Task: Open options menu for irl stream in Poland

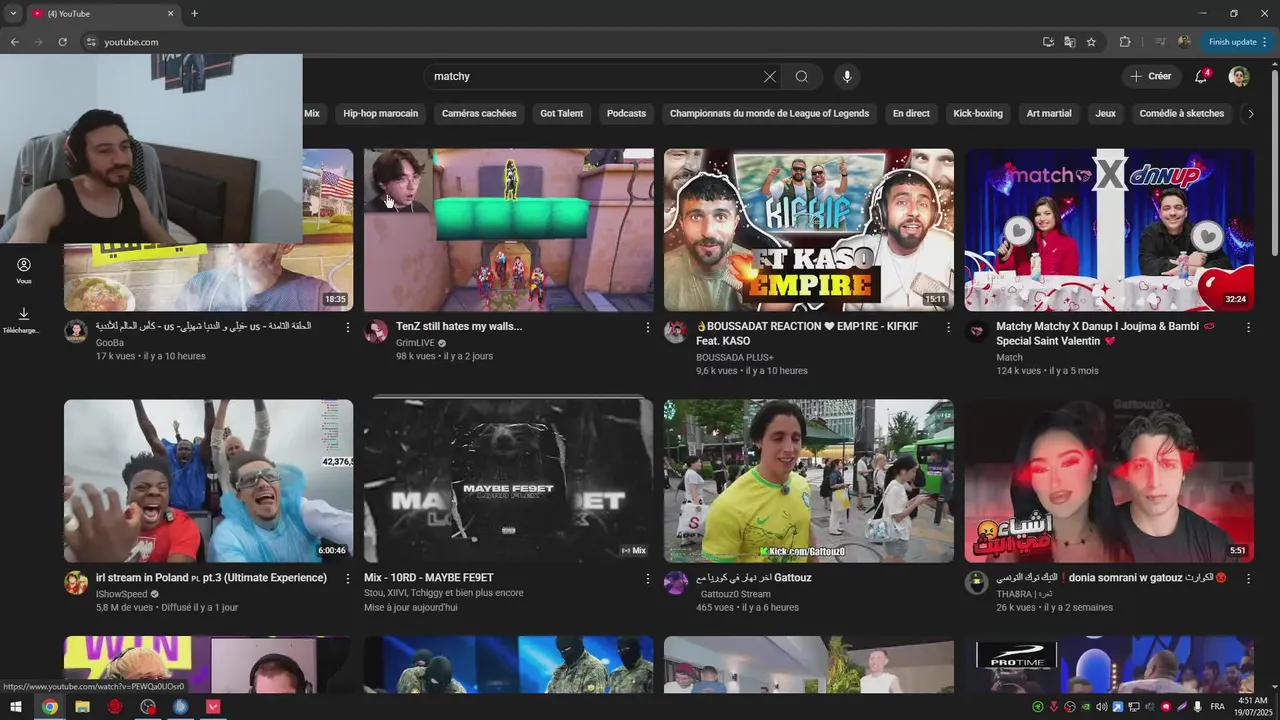Action: click(348, 579)
